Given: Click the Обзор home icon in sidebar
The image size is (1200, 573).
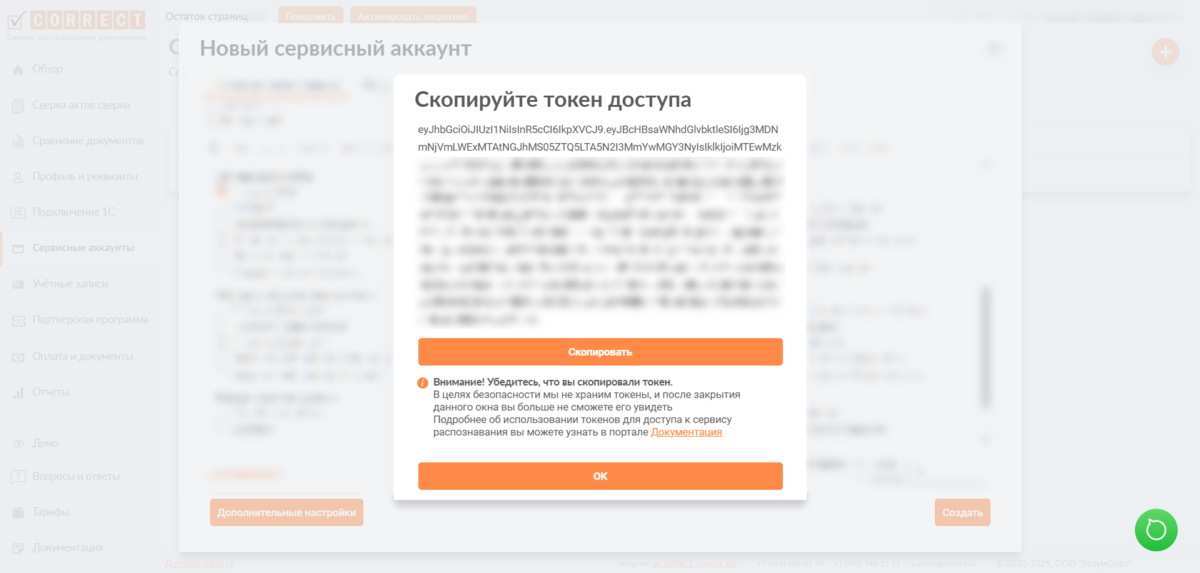Looking at the screenshot, I should coord(17,69).
